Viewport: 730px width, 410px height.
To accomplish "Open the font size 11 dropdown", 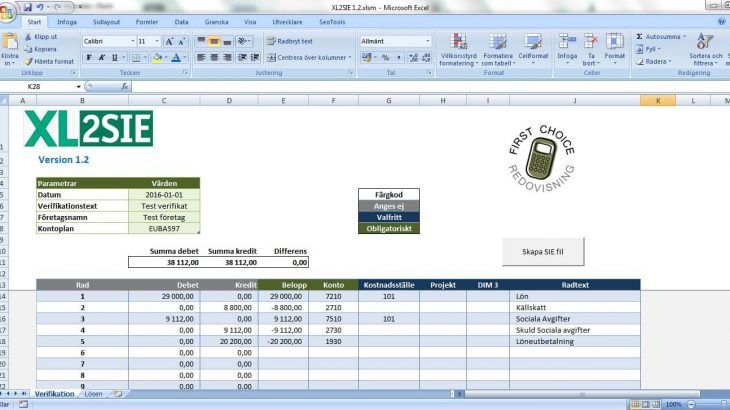I will [x=157, y=41].
